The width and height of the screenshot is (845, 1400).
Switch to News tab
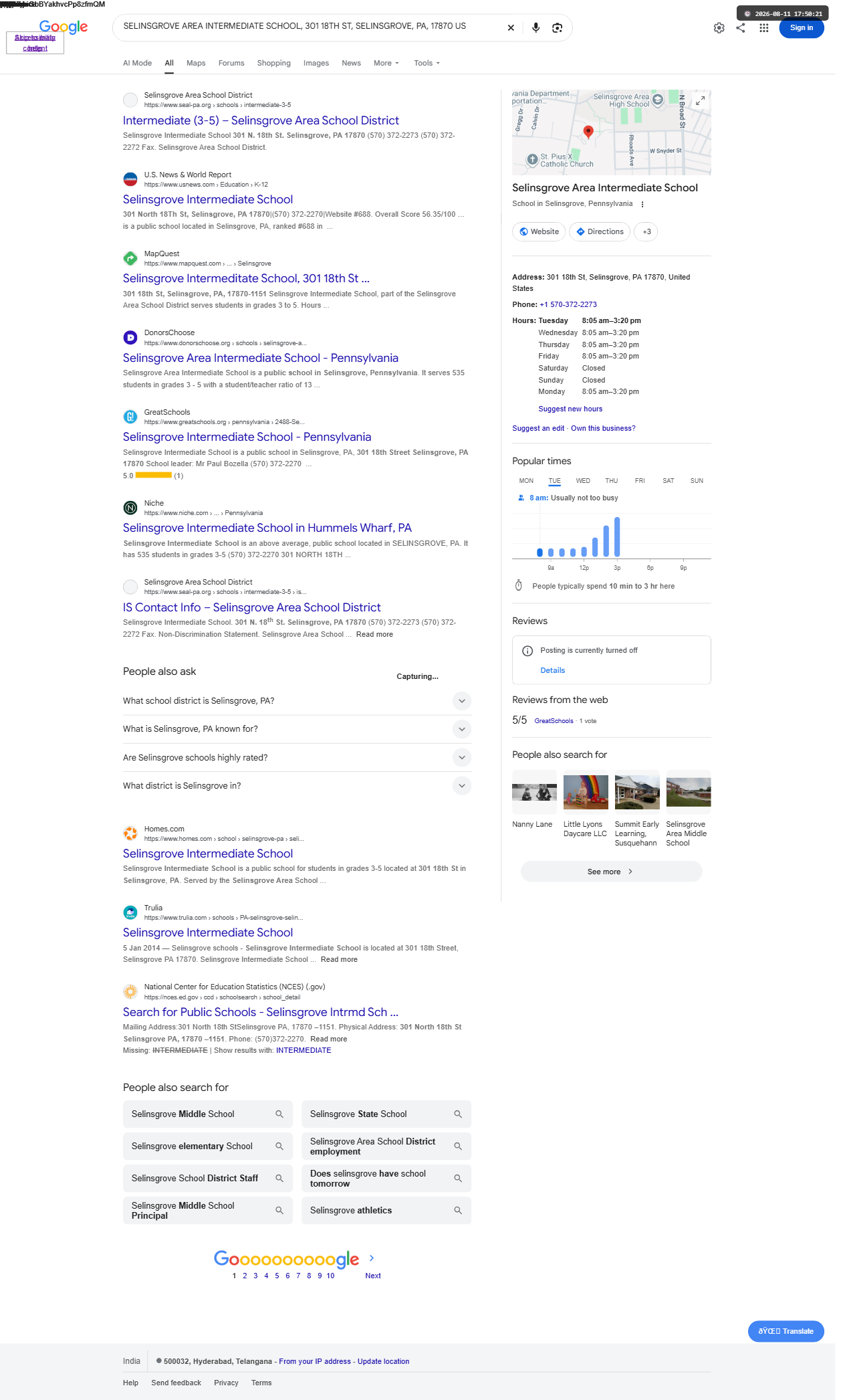click(x=351, y=63)
